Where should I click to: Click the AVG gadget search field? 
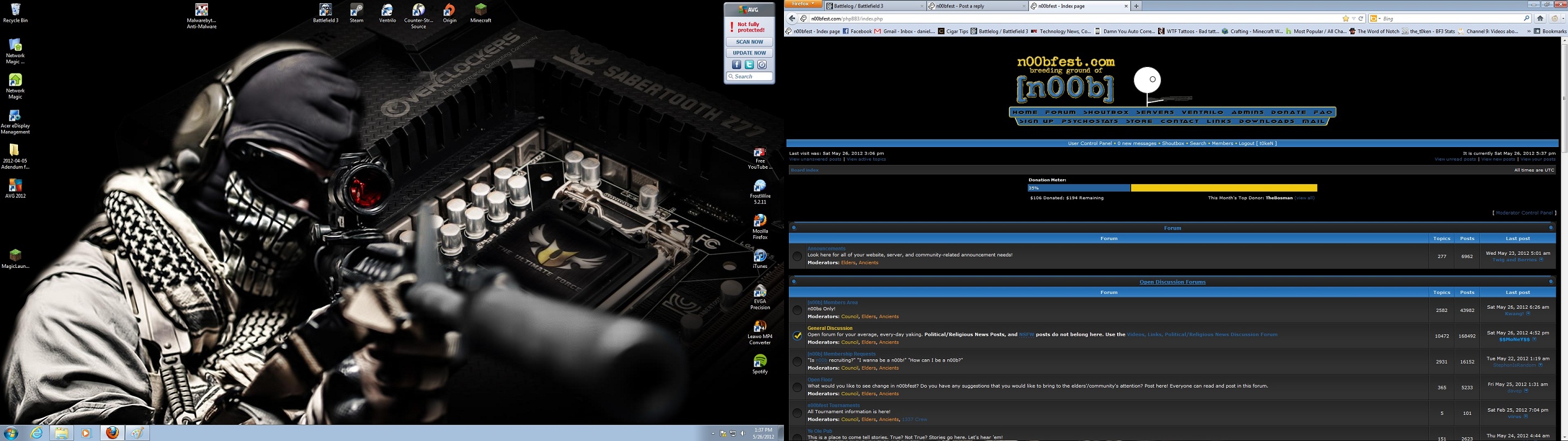pos(749,77)
